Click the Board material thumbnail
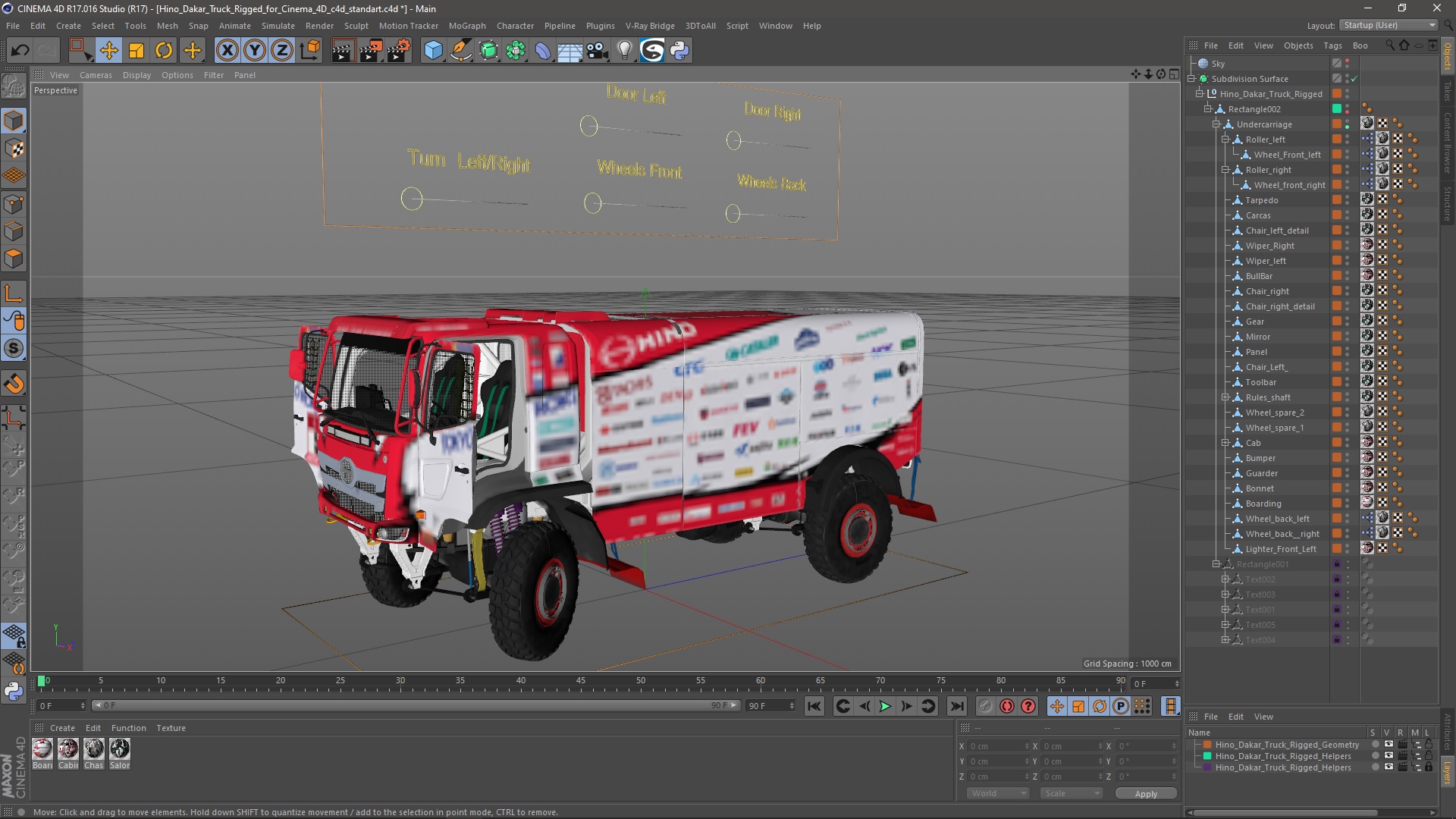Image resolution: width=1456 pixels, height=819 pixels. (42, 749)
